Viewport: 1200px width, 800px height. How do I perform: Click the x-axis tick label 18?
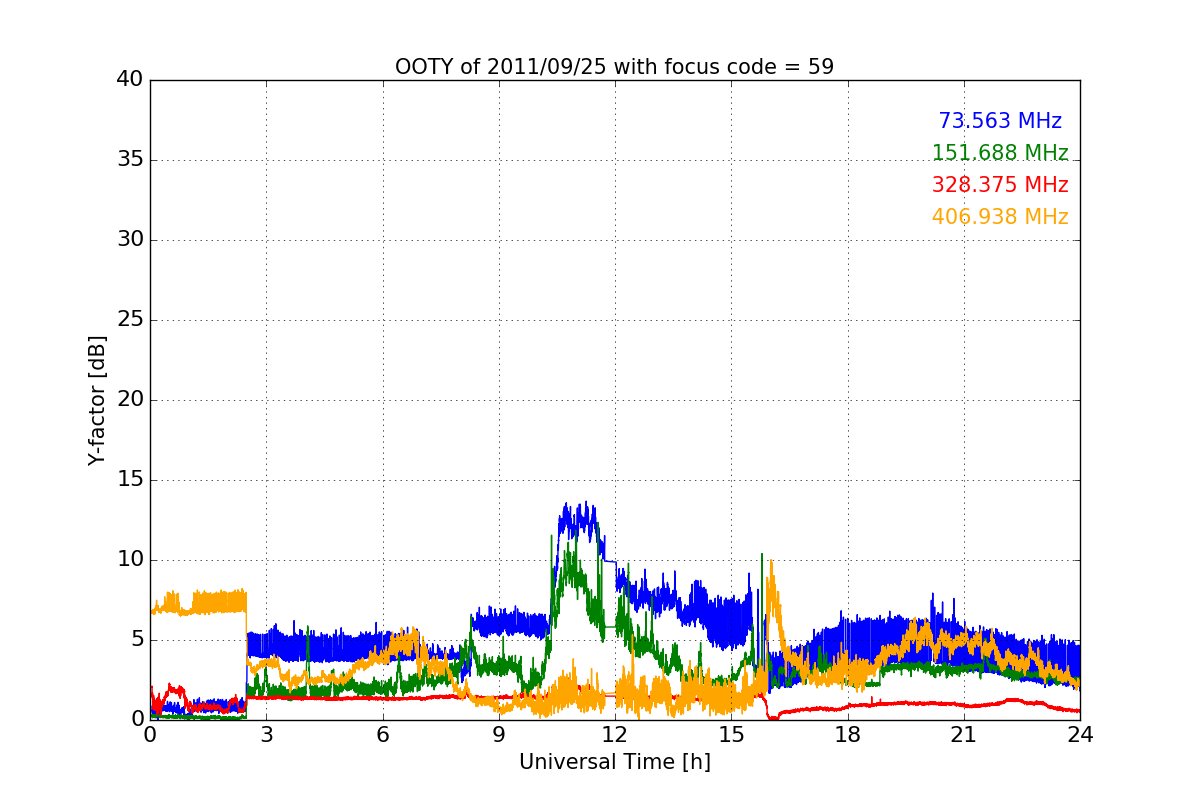tap(847, 735)
